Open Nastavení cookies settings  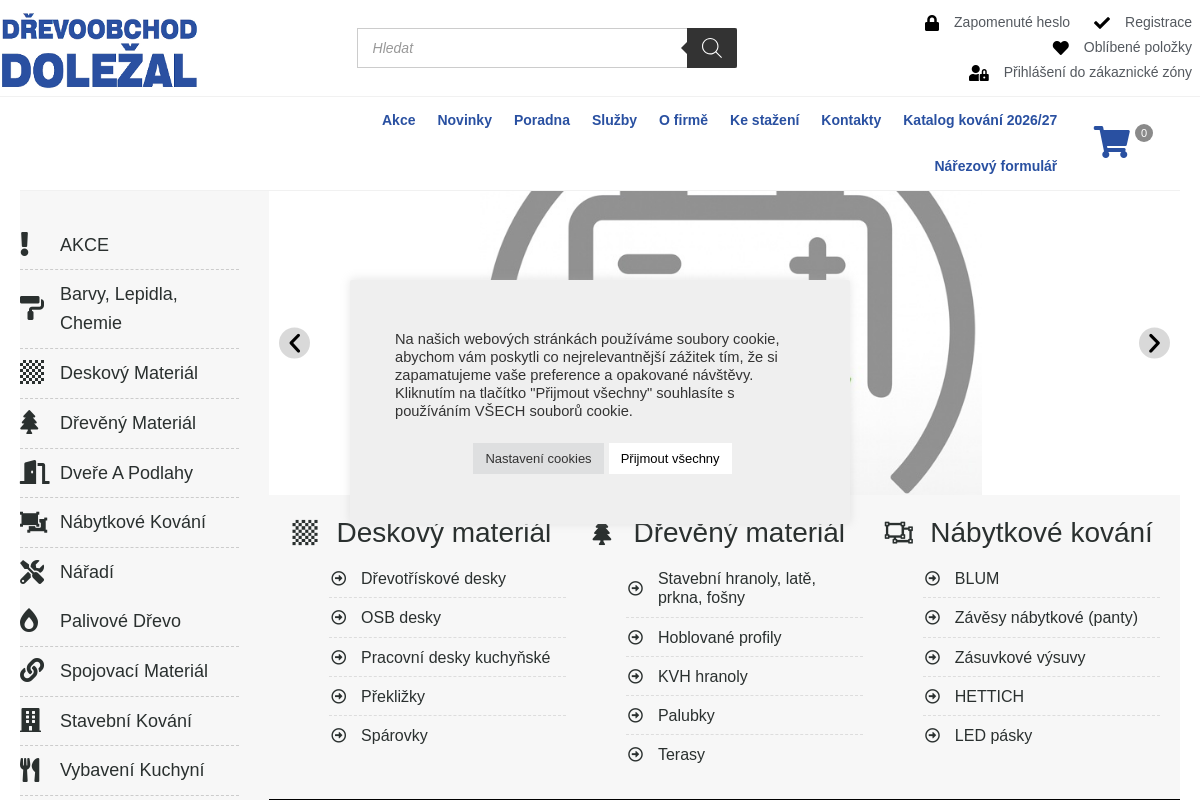point(538,459)
